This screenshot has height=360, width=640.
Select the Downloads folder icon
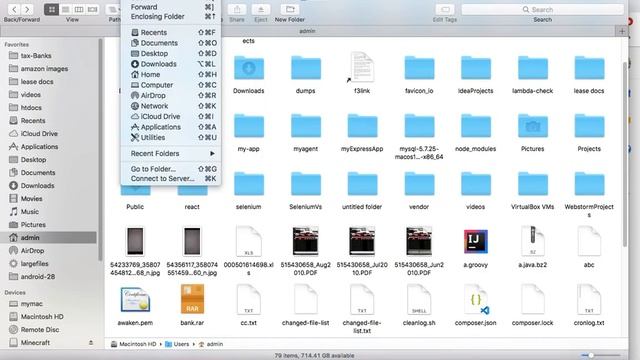click(x=249, y=68)
